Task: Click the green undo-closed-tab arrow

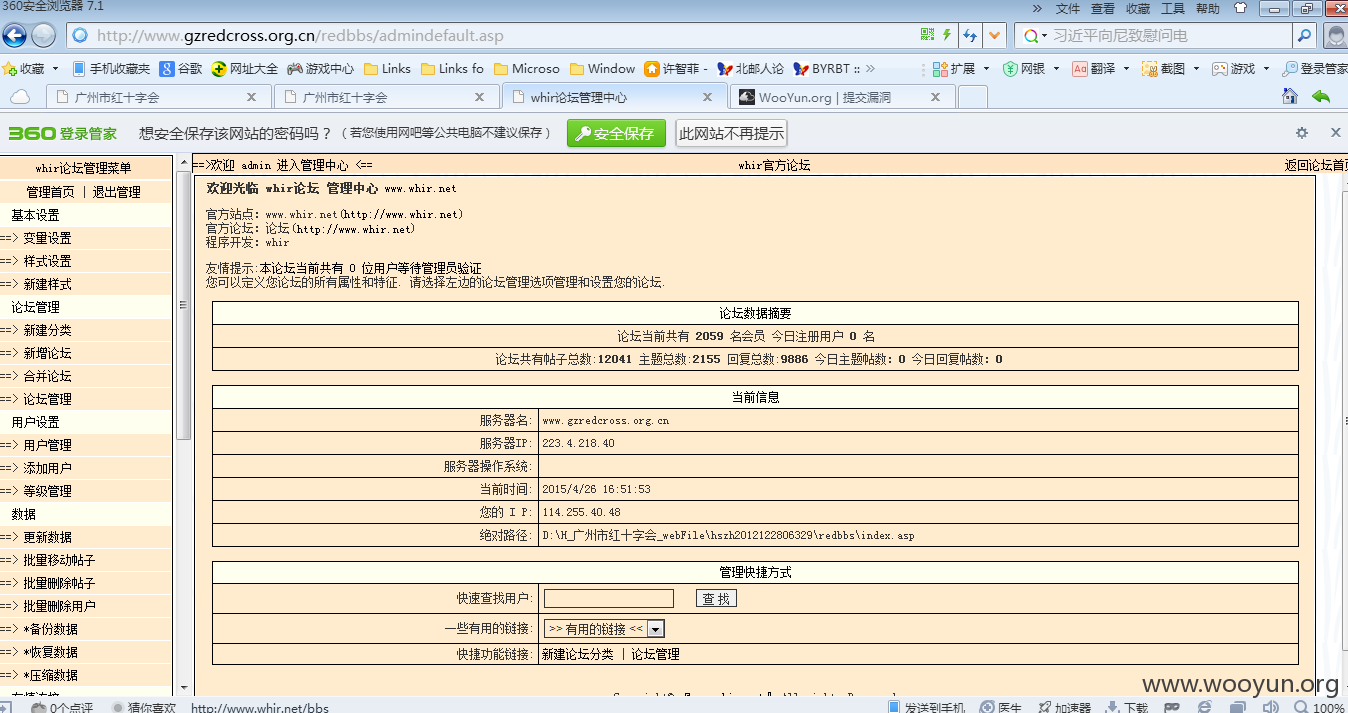Action: click(x=1321, y=97)
